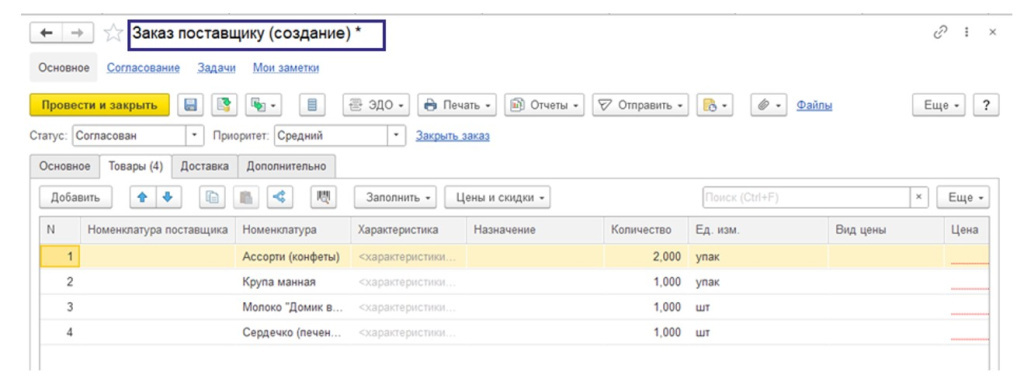The height and width of the screenshot is (389, 1024).
Task: Switch to the inner Основное tab
Action: click(64, 166)
